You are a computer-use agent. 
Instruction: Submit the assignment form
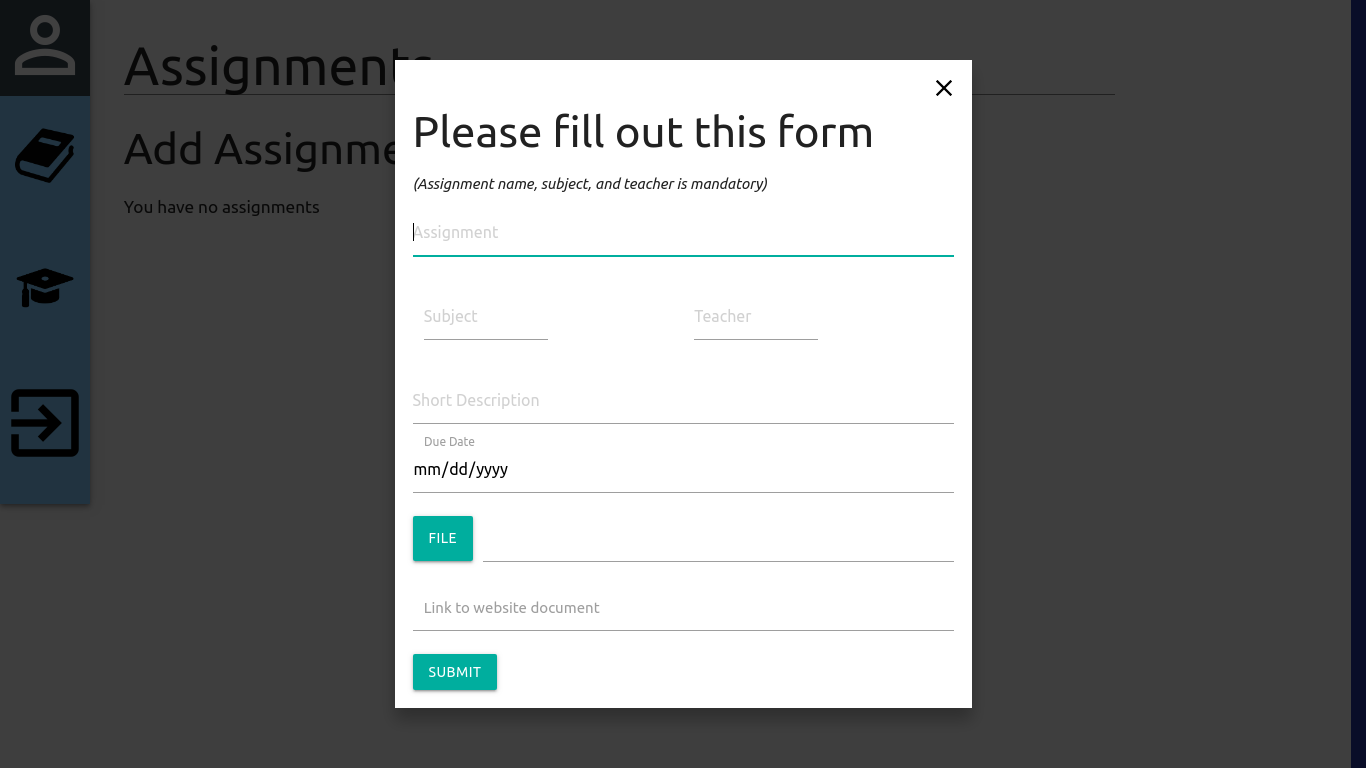(455, 672)
